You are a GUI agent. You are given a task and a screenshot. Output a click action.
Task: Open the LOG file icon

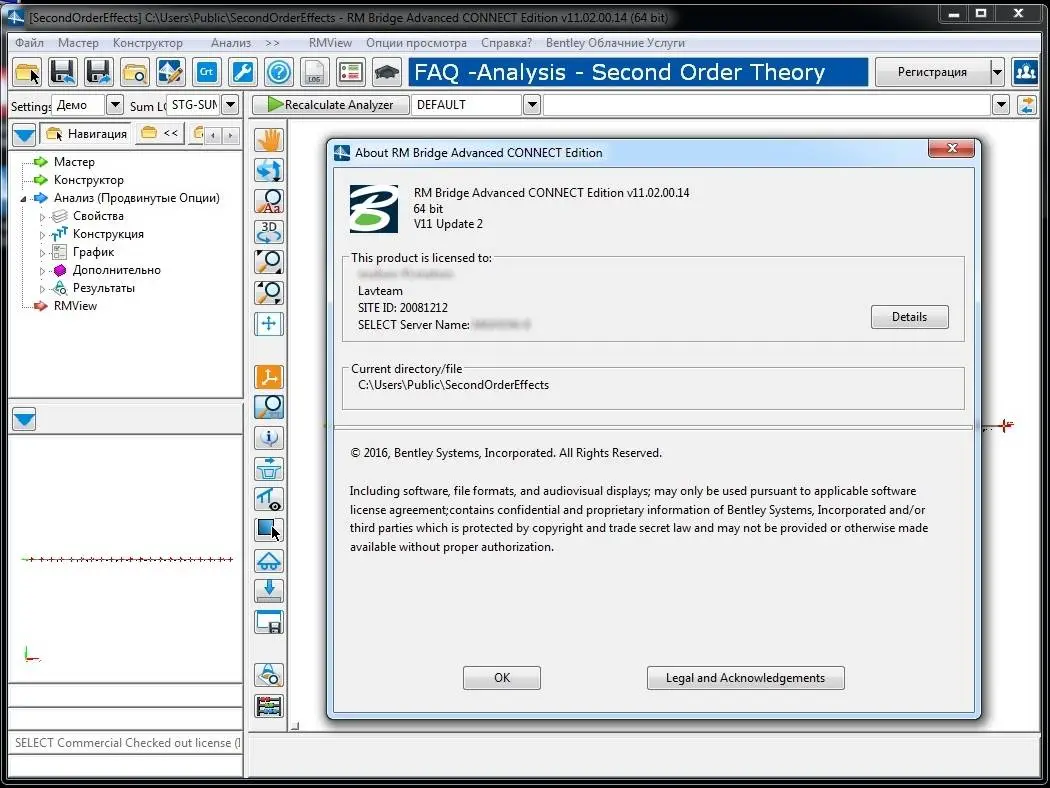click(x=314, y=72)
